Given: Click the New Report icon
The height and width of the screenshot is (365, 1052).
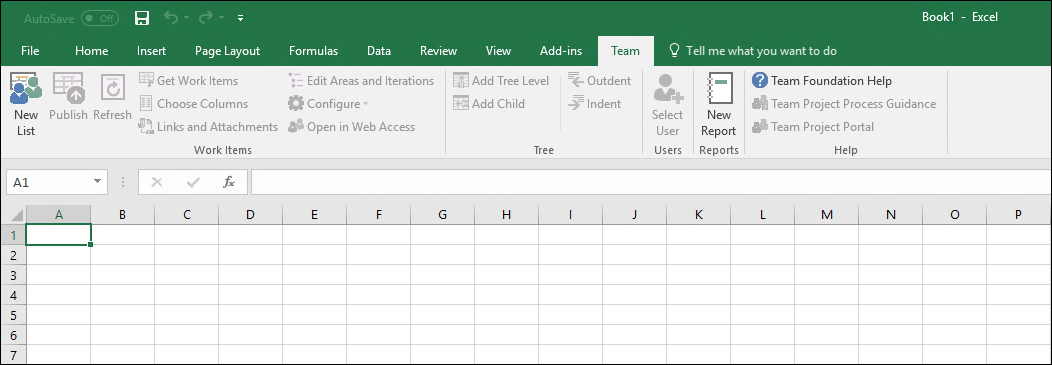Looking at the screenshot, I should tap(719, 88).
